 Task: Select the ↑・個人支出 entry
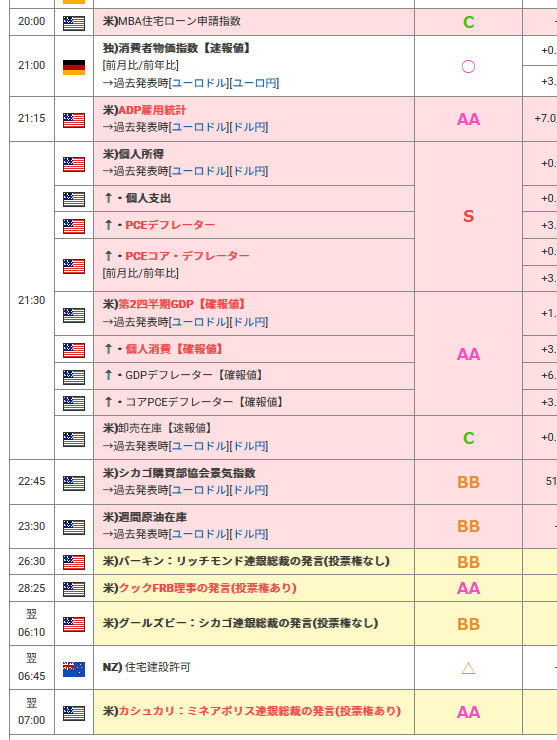click(x=137, y=198)
